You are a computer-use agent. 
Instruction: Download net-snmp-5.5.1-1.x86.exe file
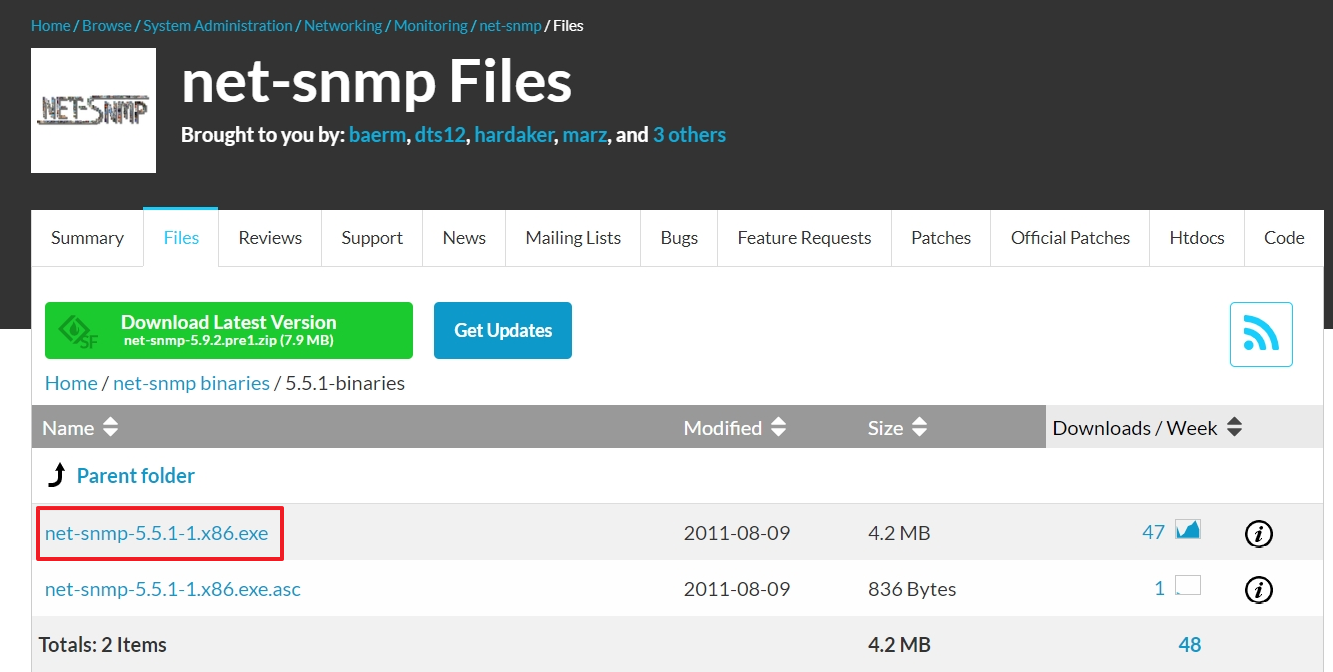pyautogui.click(x=157, y=533)
